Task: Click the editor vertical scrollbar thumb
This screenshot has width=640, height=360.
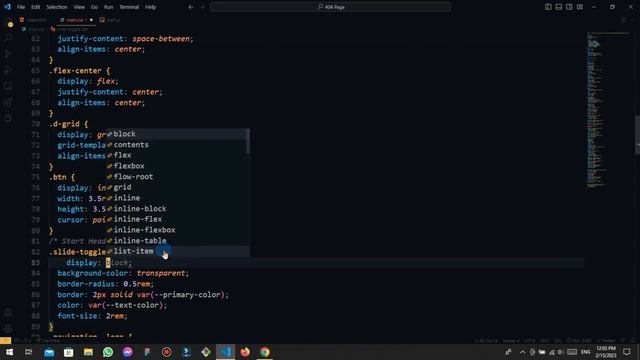Action: point(638,135)
